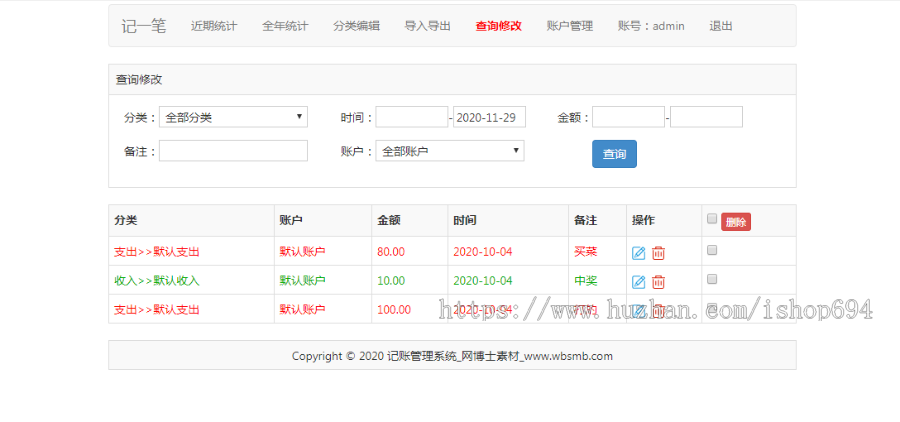Screen dimensions: 900x422
Task: Click trash icon in the 100.00 expense row
Action: point(658,310)
